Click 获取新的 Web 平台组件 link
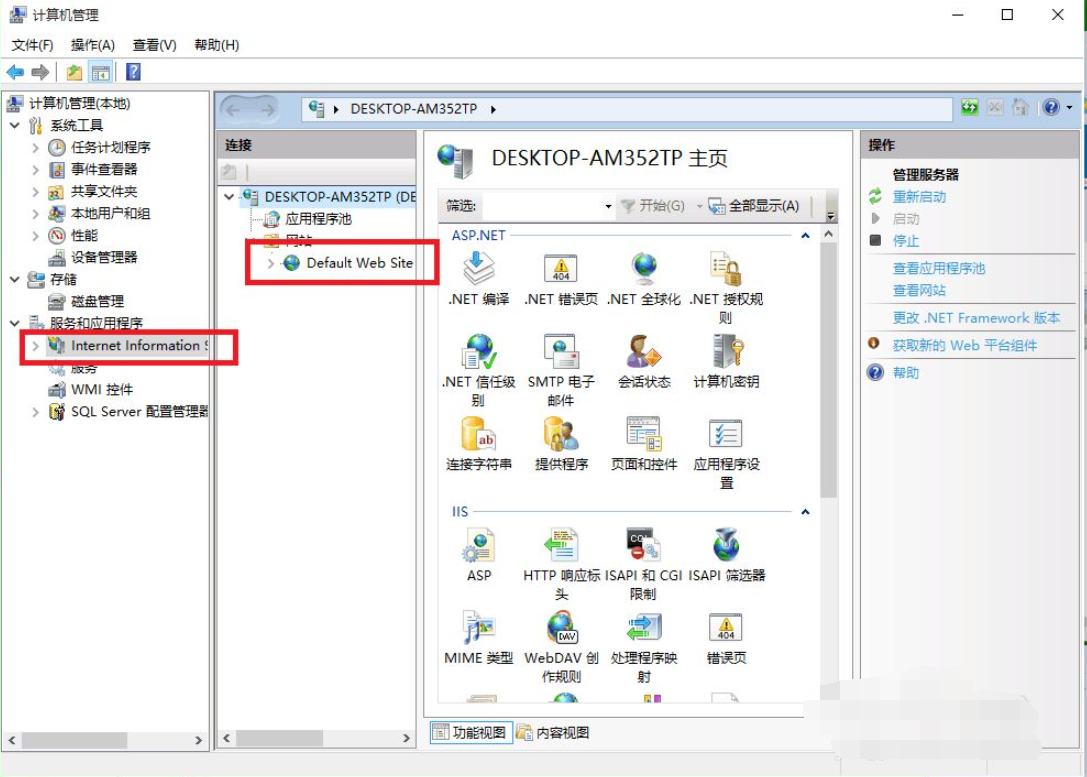Screen dimensions: 1087x777 tap(964, 346)
